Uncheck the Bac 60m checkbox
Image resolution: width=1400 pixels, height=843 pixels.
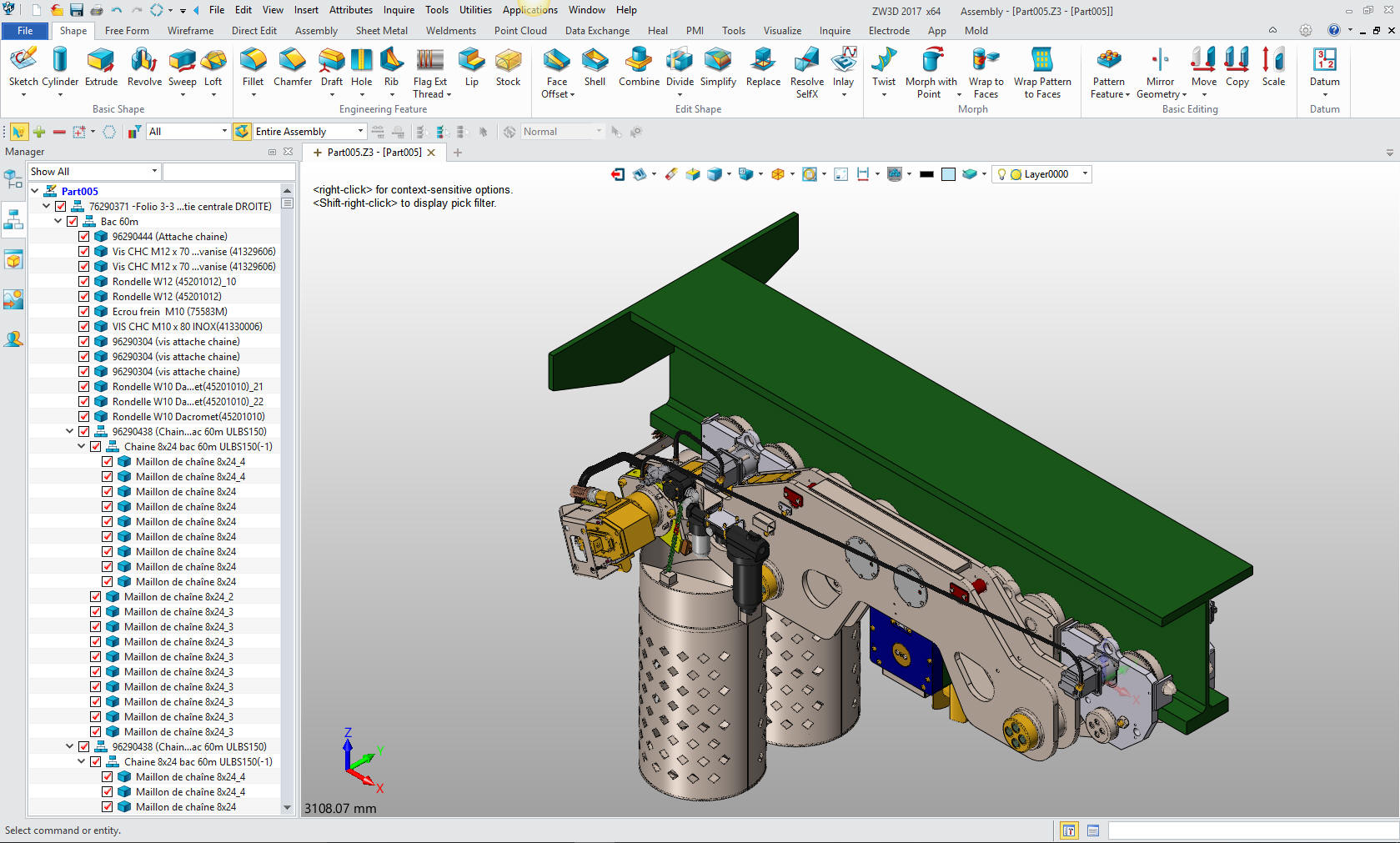coord(73,222)
